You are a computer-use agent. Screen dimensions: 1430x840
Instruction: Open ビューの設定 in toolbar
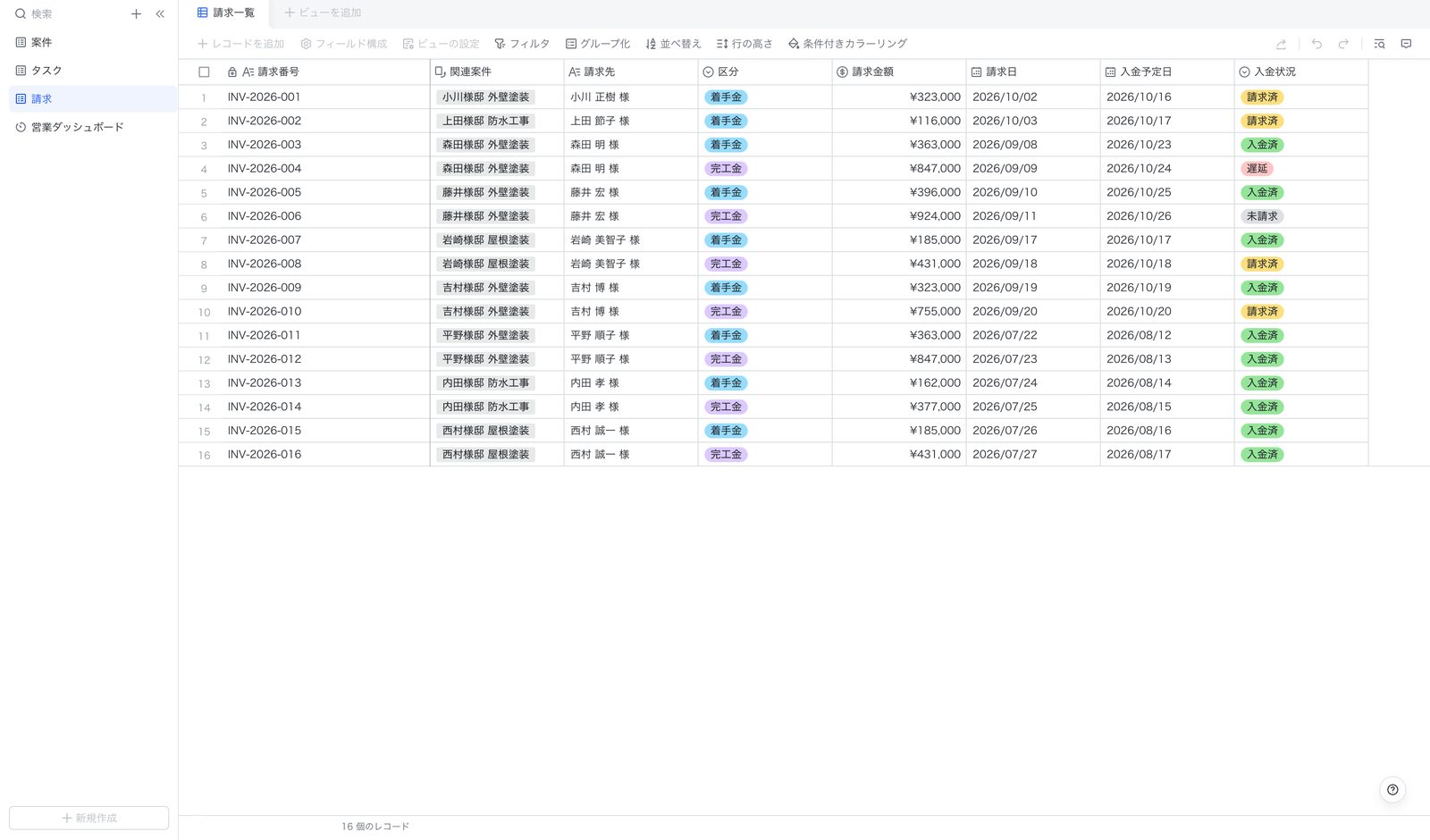pos(441,44)
